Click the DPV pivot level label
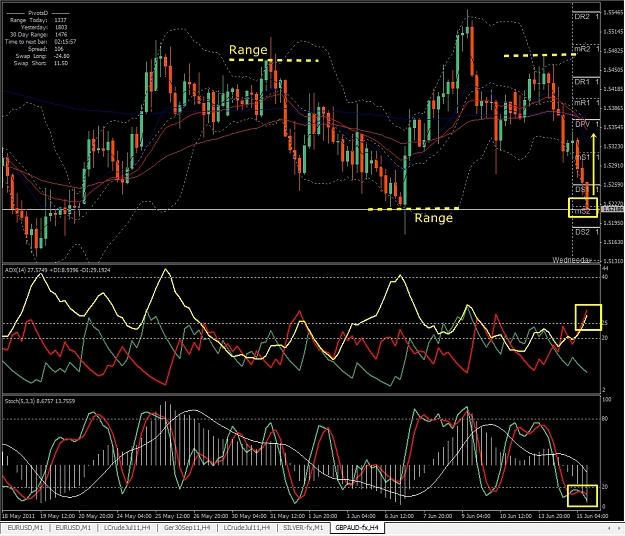The height and width of the screenshot is (536, 625). point(582,124)
